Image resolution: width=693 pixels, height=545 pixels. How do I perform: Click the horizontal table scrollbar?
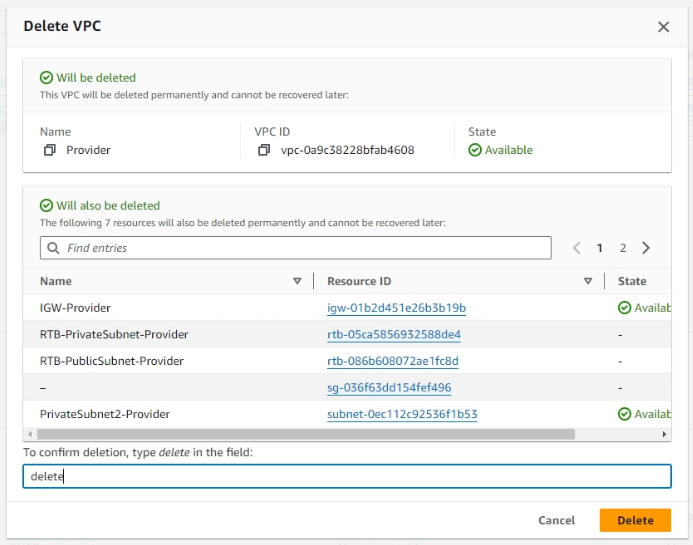pos(300,434)
